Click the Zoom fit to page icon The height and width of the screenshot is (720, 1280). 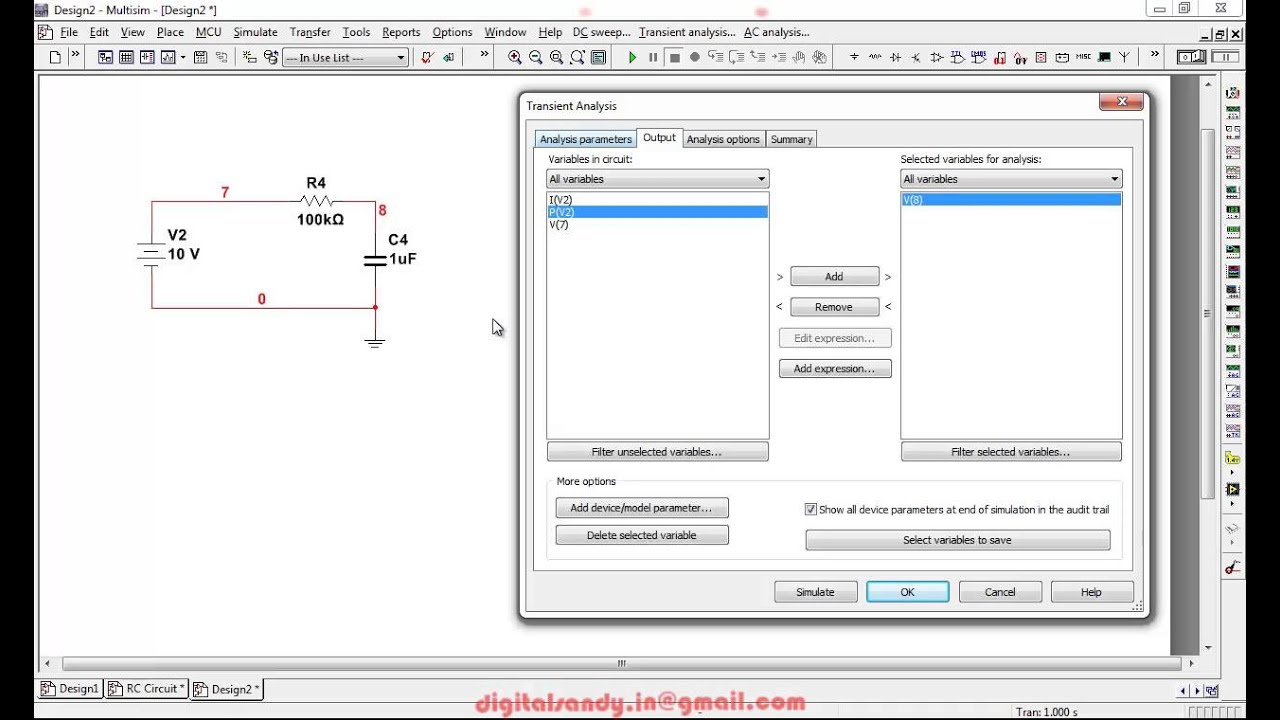click(577, 58)
